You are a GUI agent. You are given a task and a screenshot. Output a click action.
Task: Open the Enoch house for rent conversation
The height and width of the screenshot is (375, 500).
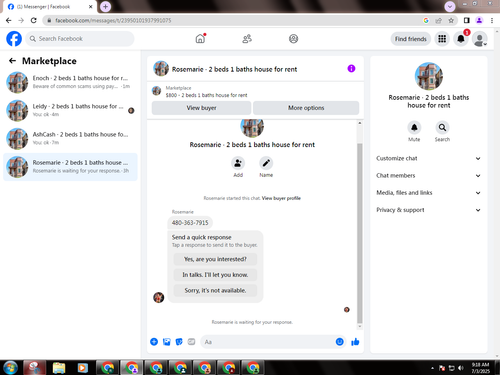pyautogui.click(x=70, y=82)
